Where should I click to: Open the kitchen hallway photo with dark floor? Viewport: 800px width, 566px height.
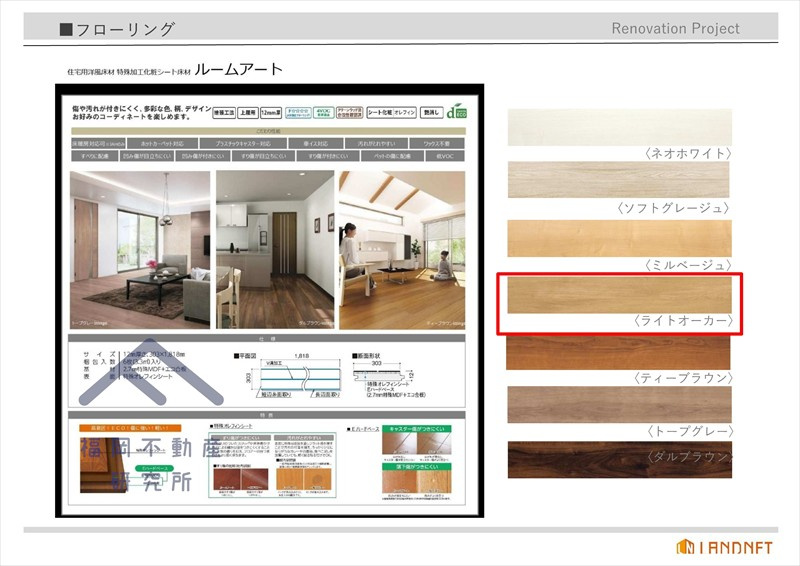[x=275, y=250]
